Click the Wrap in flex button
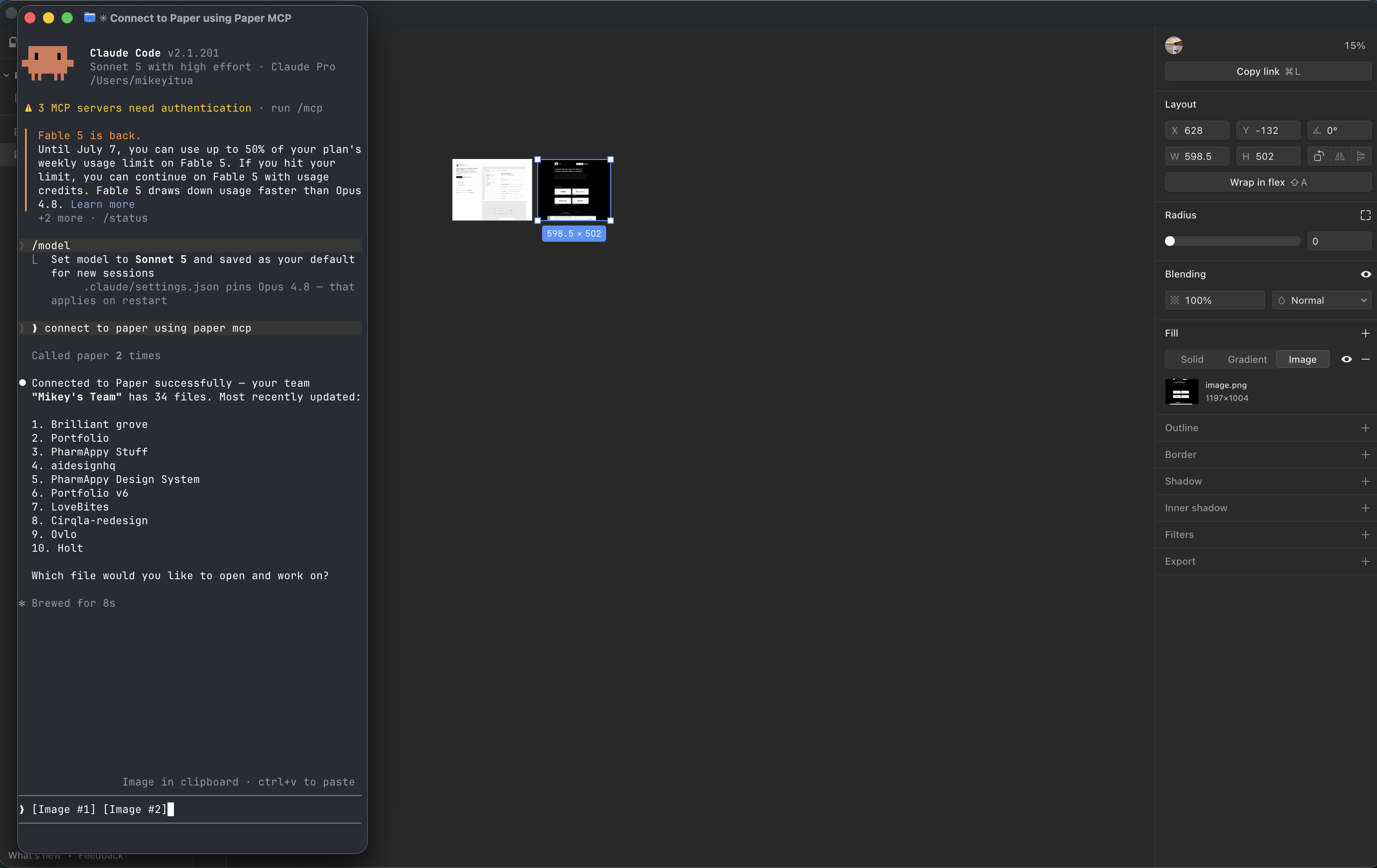The width and height of the screenshot is (1377, 868). pos(1268,182)
